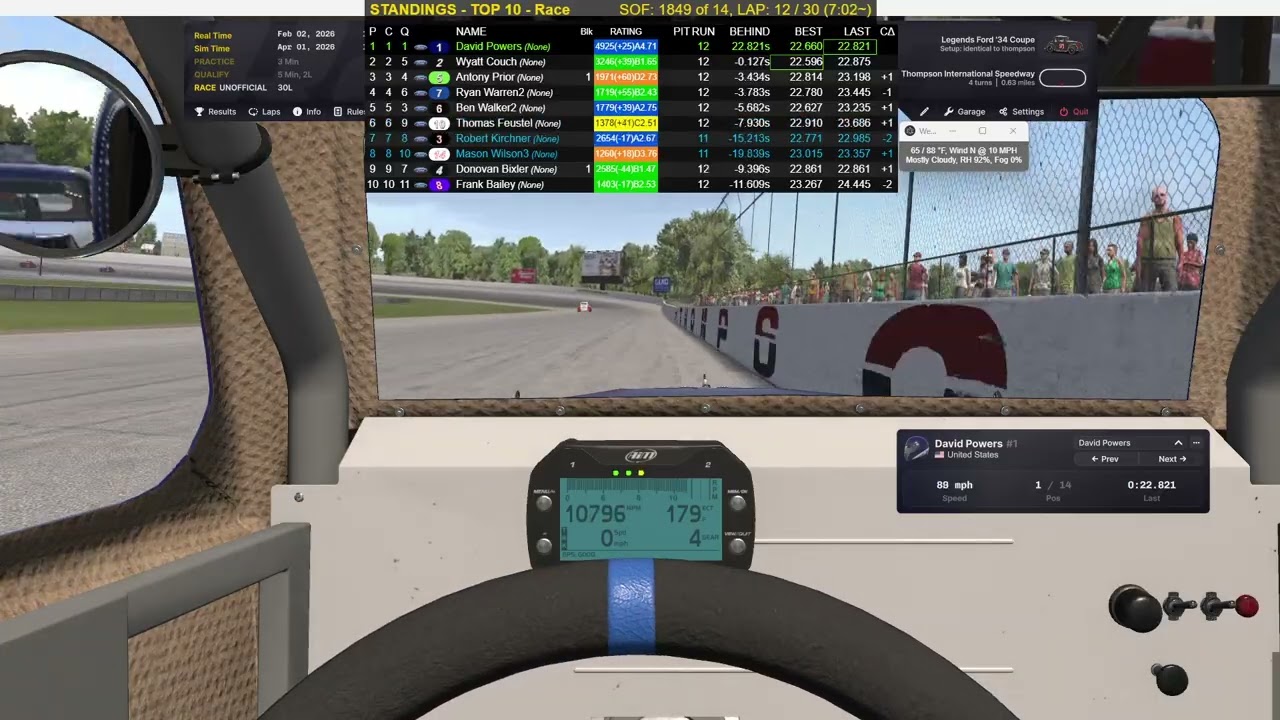Image resolution: width=1280 pixels, height=720 pixels.
Task: Click the weather widget window icon
Action: pyautogui.click(x=909, y=131)
